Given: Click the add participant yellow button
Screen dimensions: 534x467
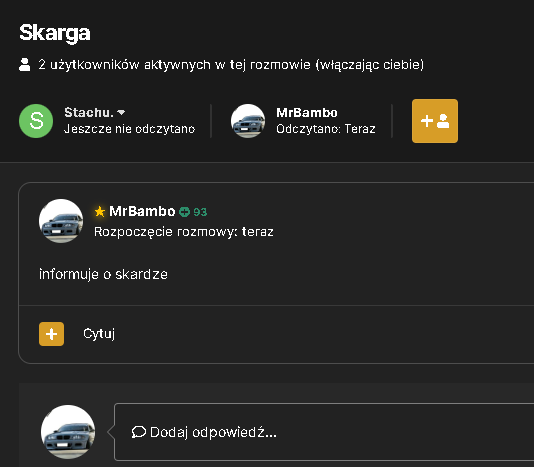Looking at the screenshot, I should tap(435, 121).
